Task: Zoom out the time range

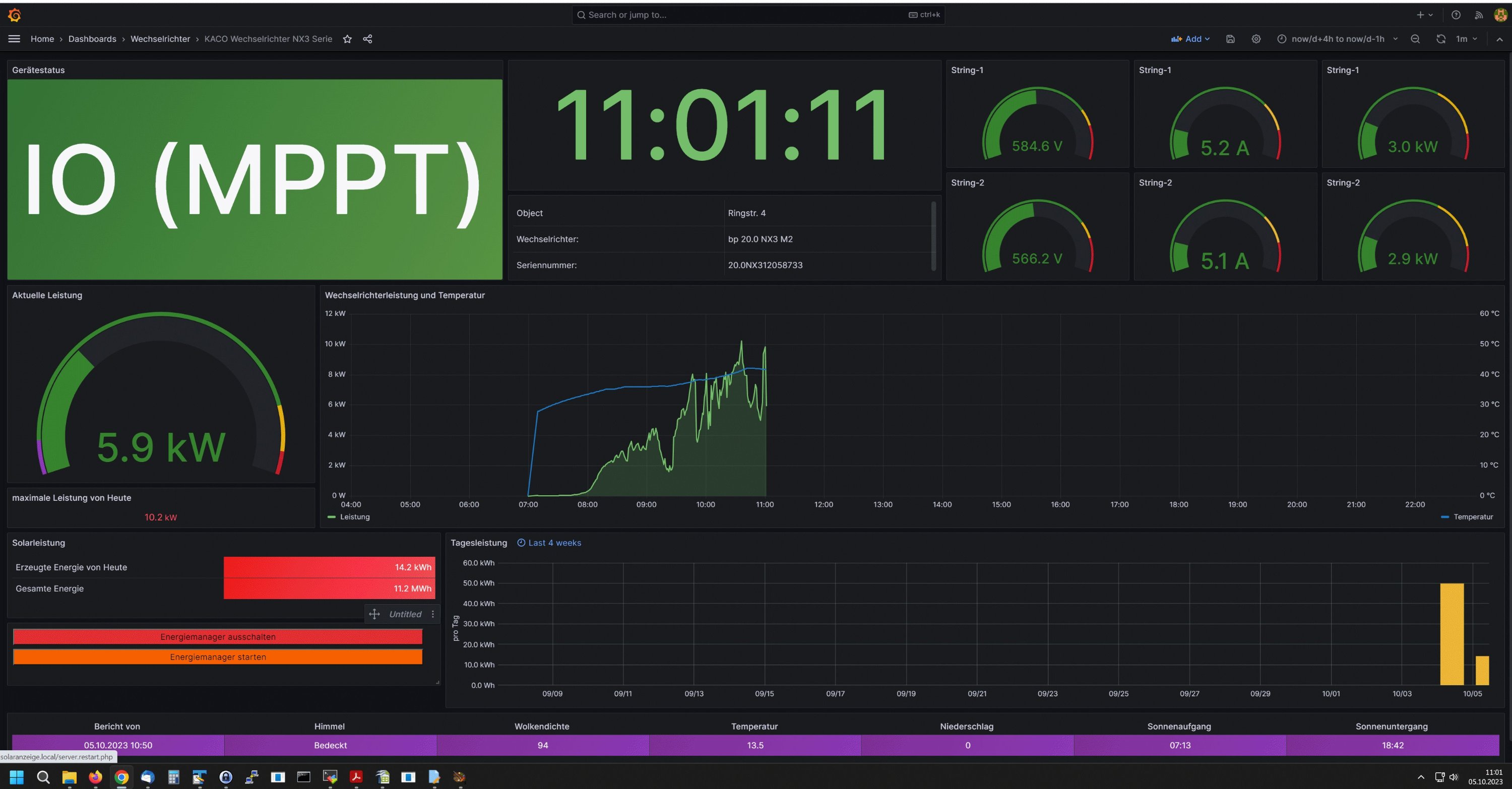Action: [1415, 39]
